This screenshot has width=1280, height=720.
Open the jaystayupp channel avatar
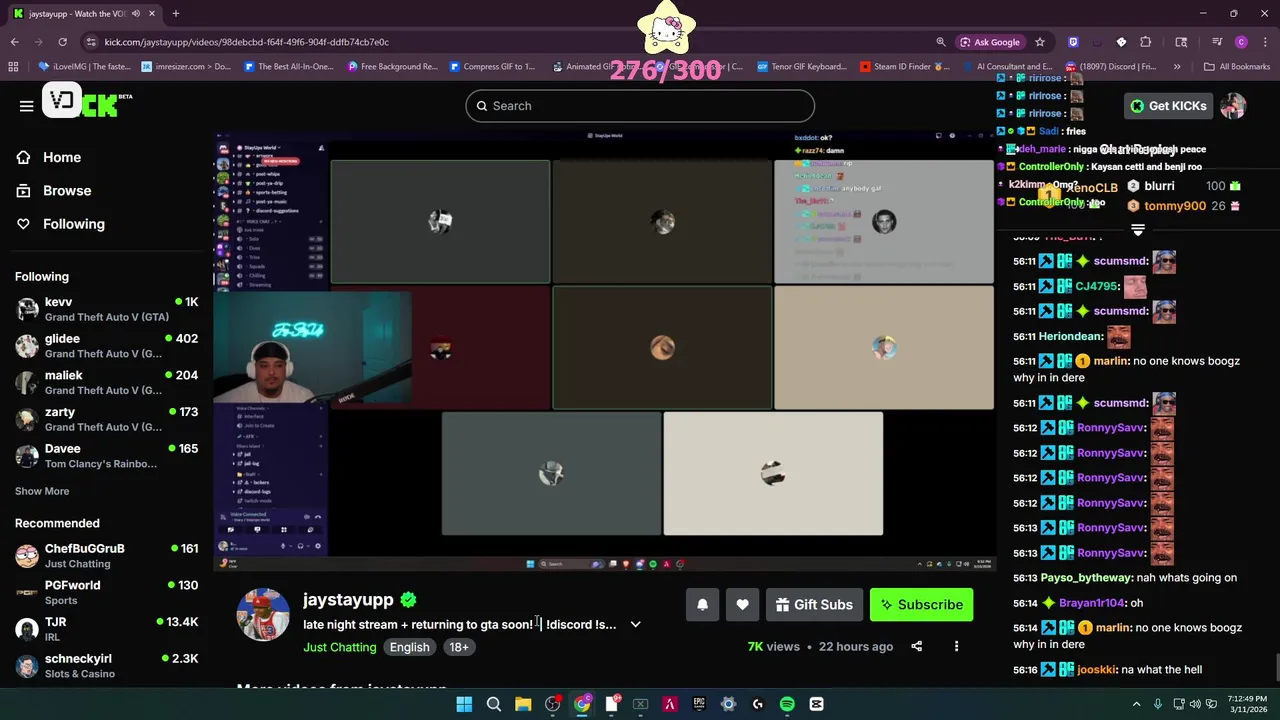263,614
